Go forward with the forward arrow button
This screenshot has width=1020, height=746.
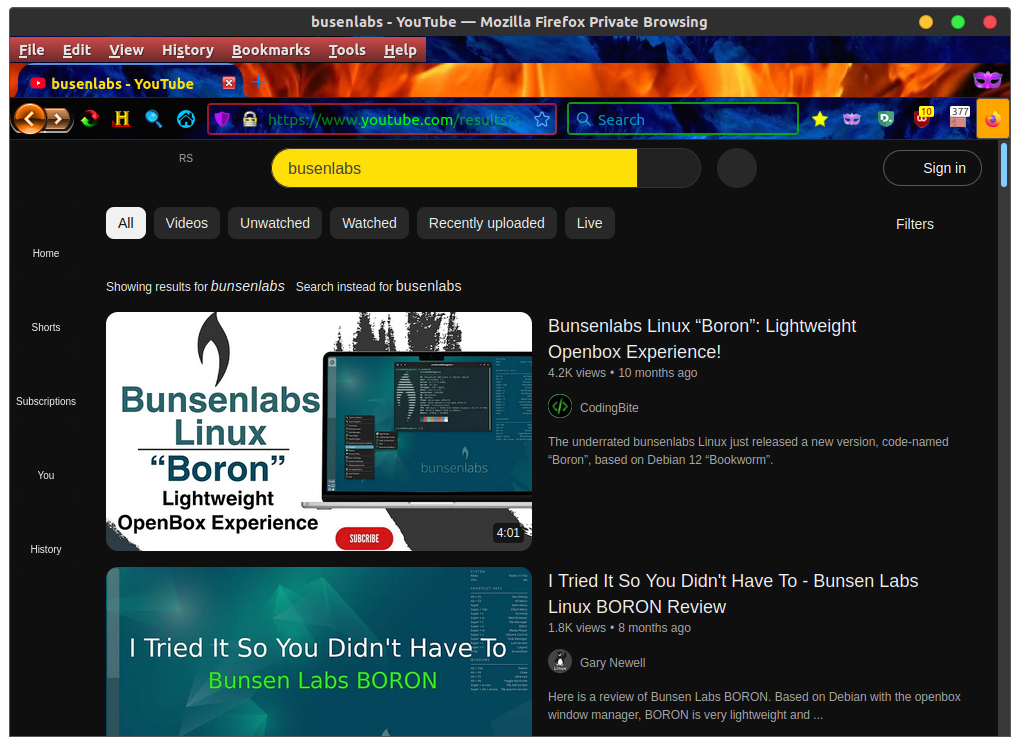pyautogui.click(x=59, y=119)
